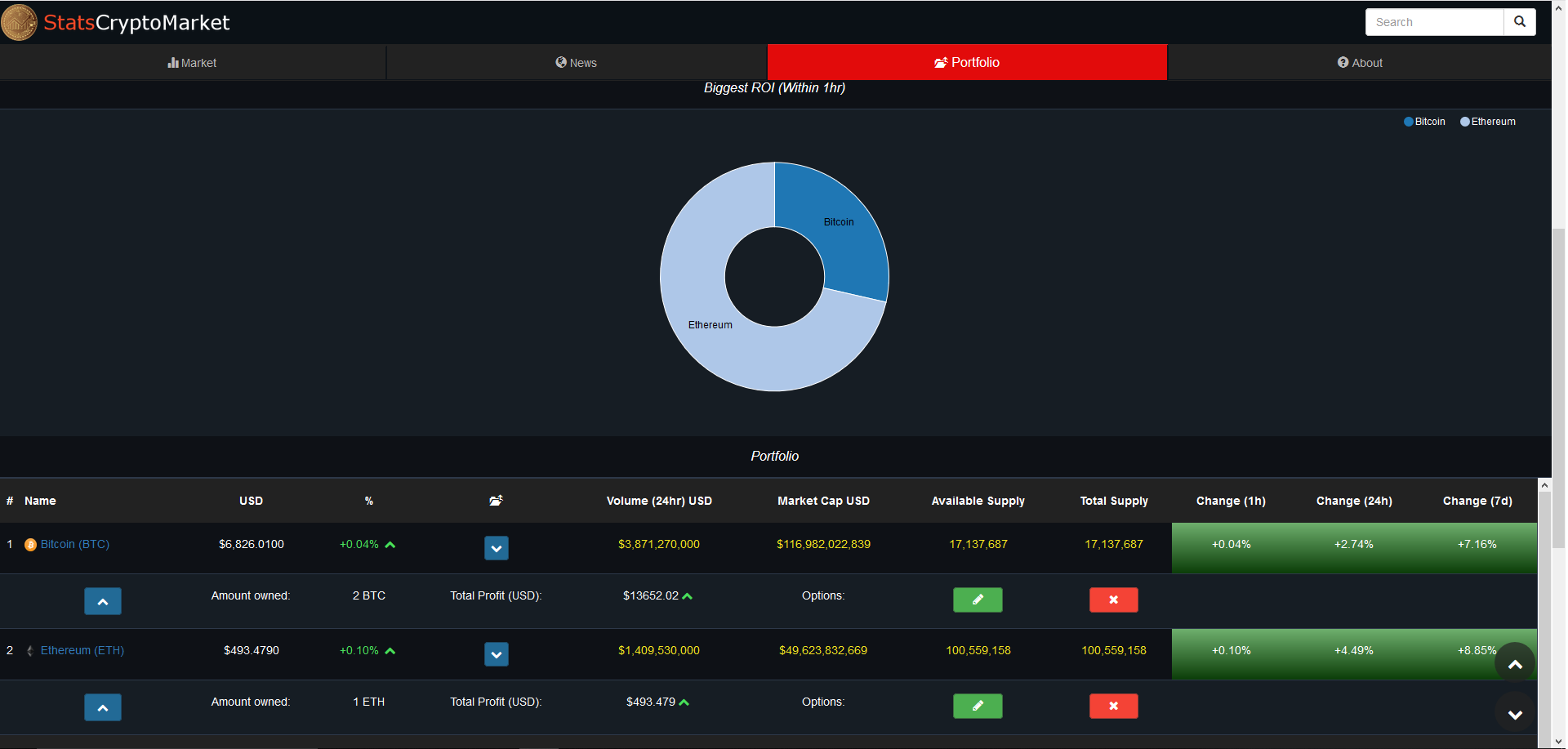Edit the Ethereum holding with pencil button
Viewport: 1568px width, 749px height.
(x=978, y=706)
